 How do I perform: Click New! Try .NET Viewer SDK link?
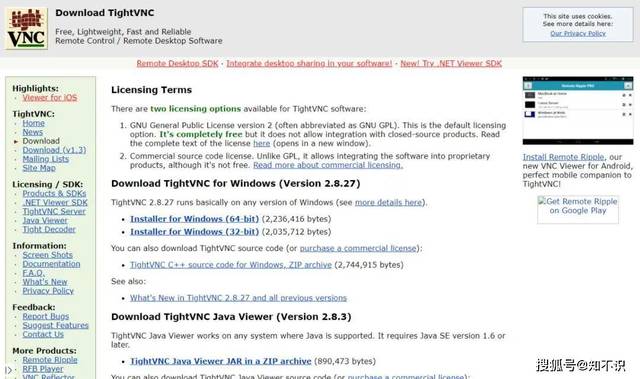(x=451, y=63)
